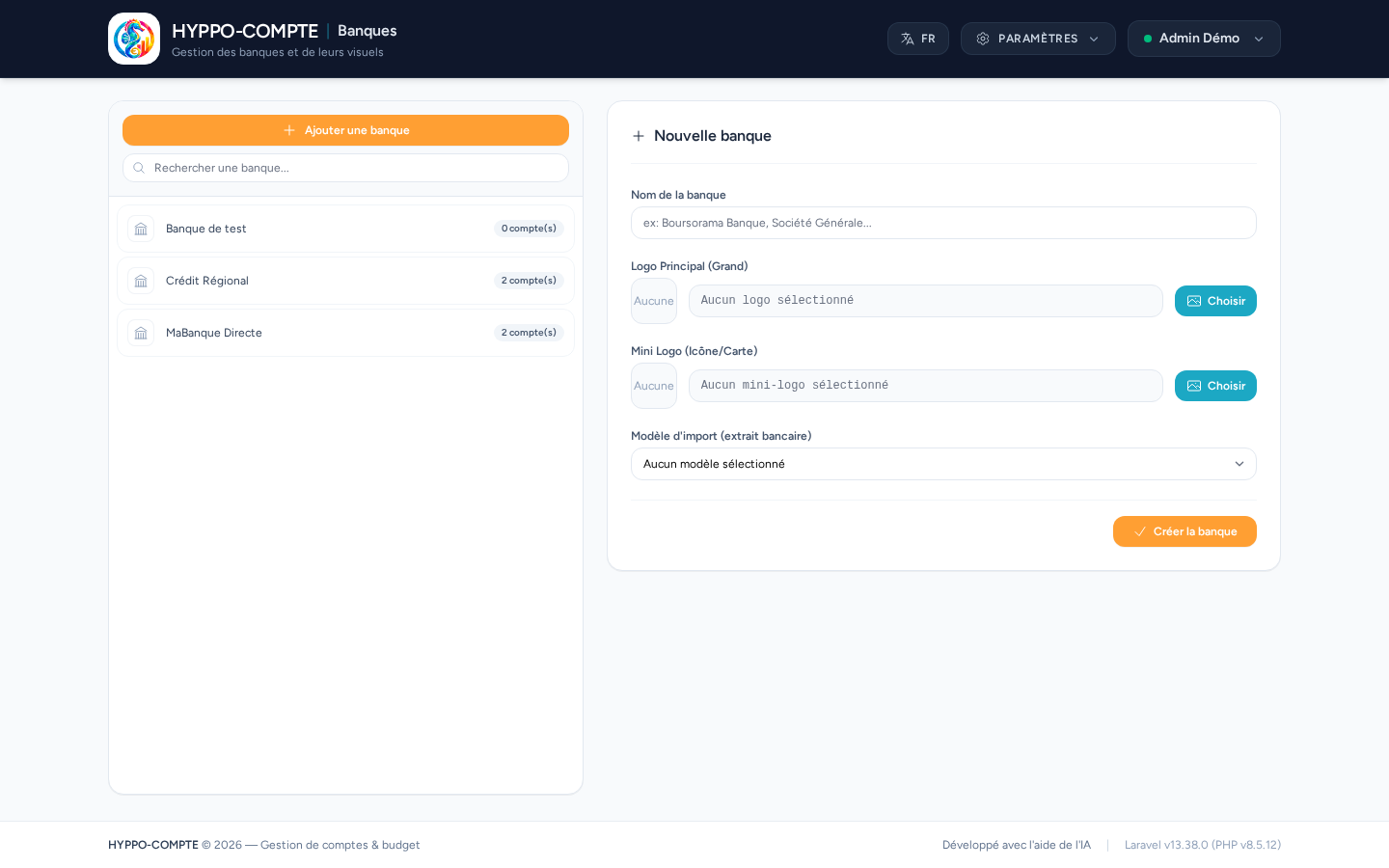Focus the Nom de la banque field
This screenshot has height=868, width=1389.
click(x=943, y=223)
